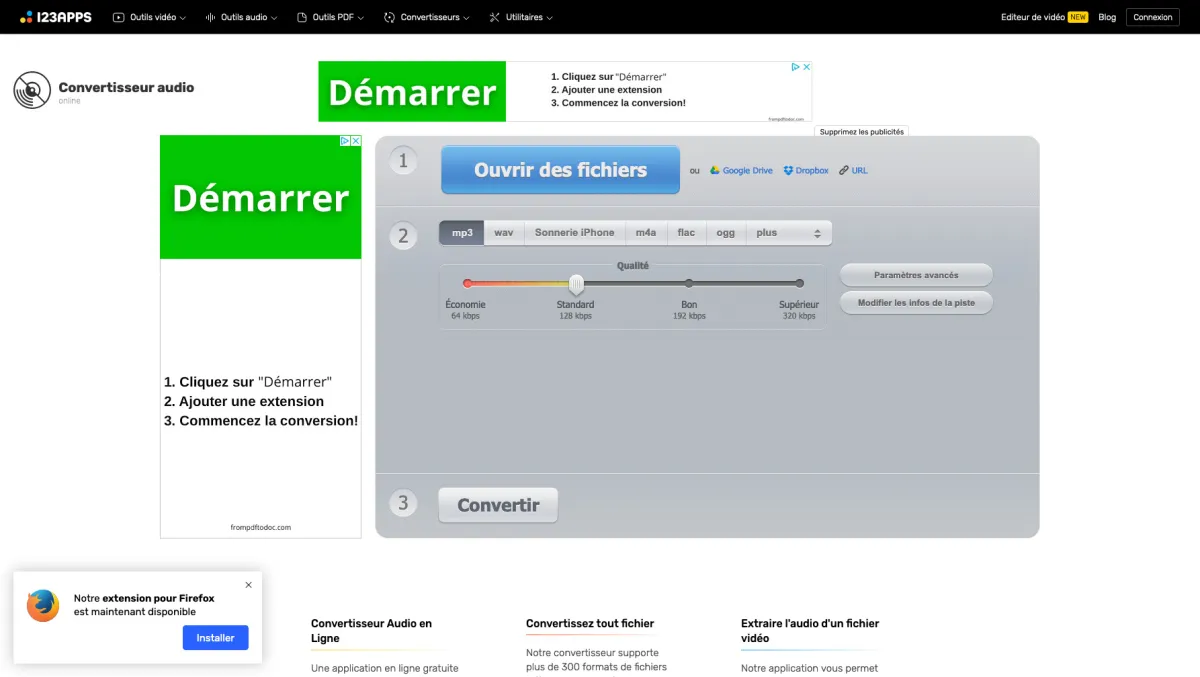1200x677 pixels.
Task: Open the Convertisseurs menu
Action: pos(427,17)
